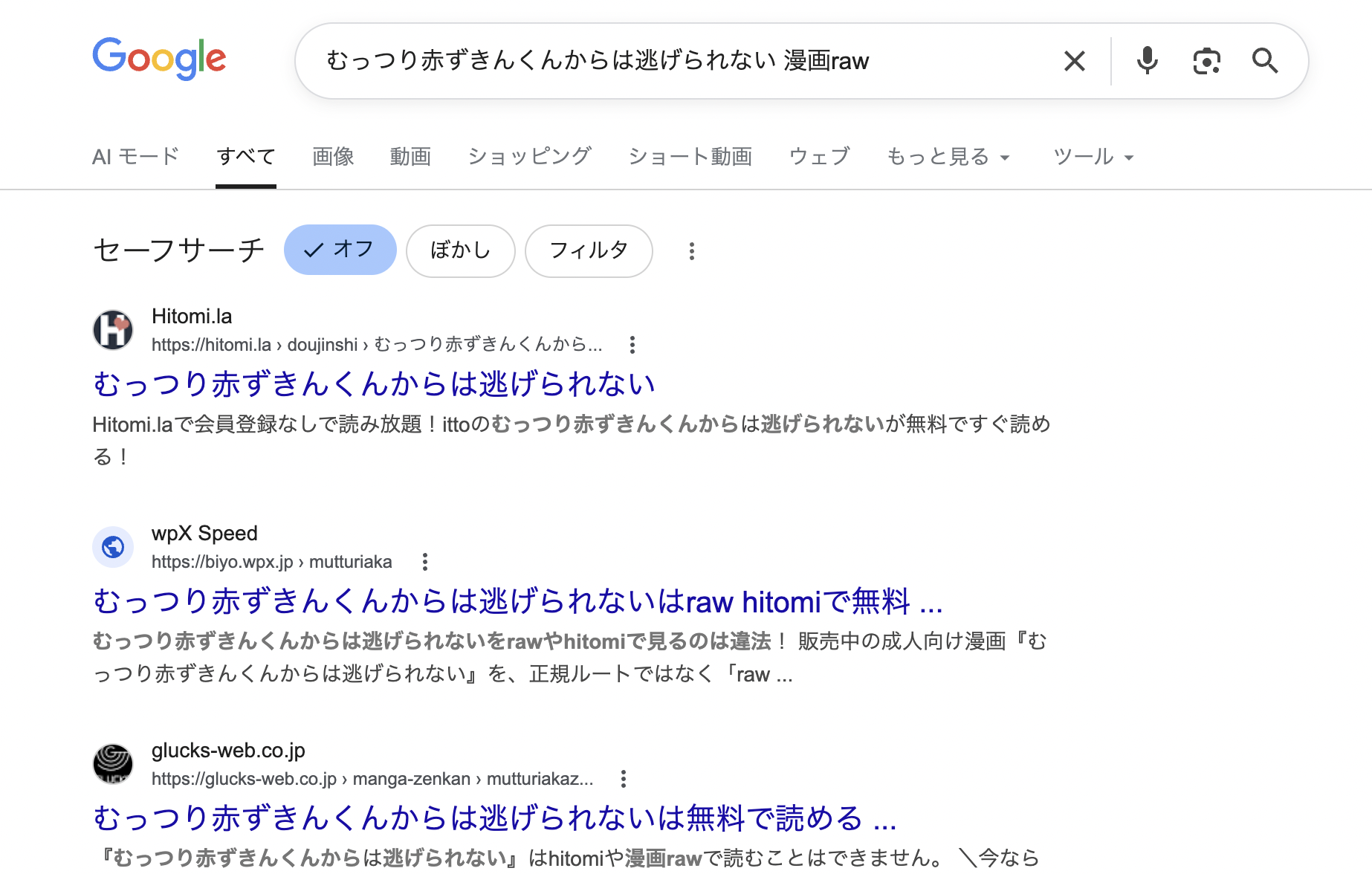This screenshot has width=1372, height=874.
Task: Open more options for Hitomi.la result
Action: point(632,345)
